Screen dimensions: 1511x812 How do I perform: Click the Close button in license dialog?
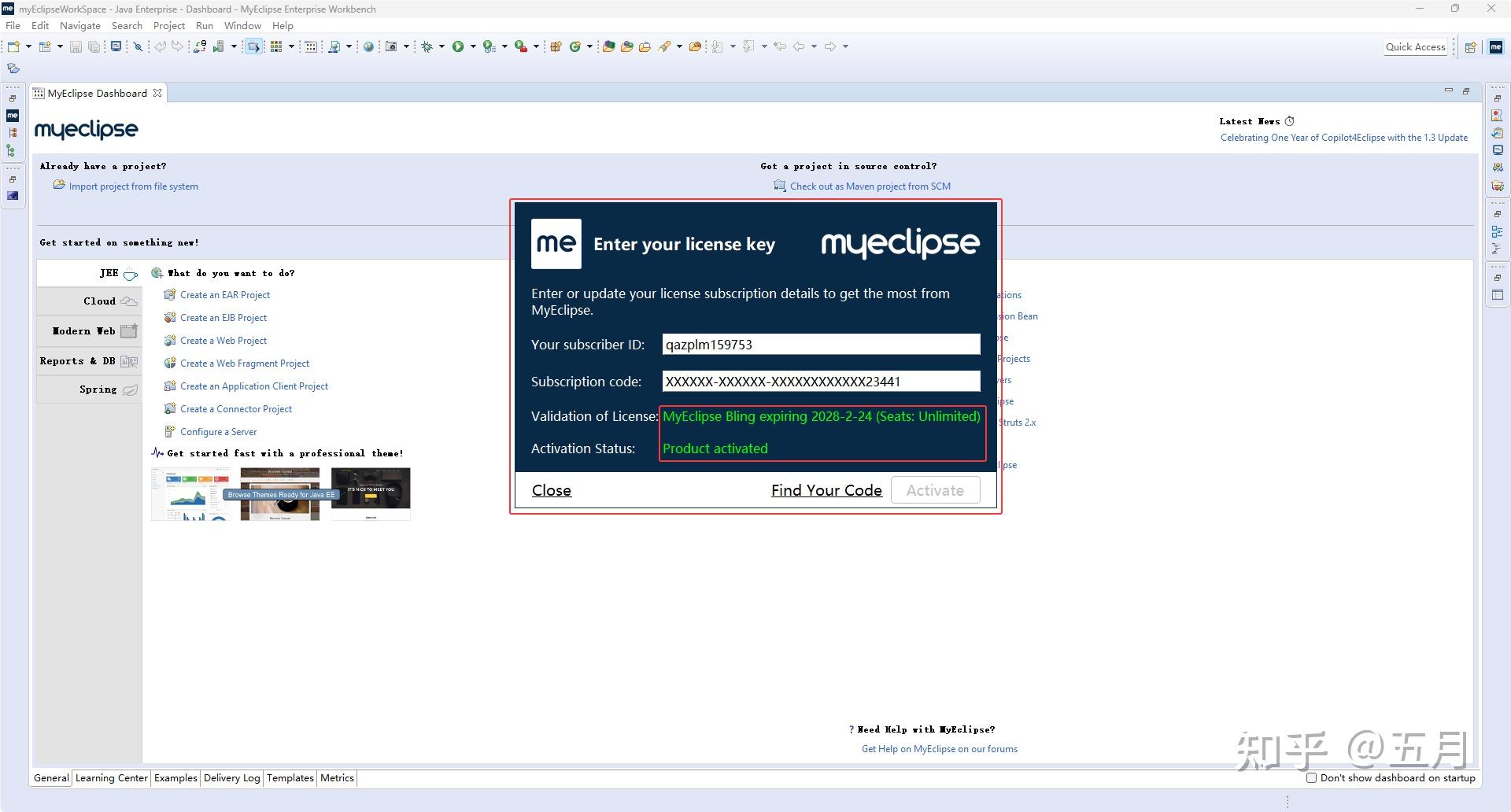(x=551, y=489)
